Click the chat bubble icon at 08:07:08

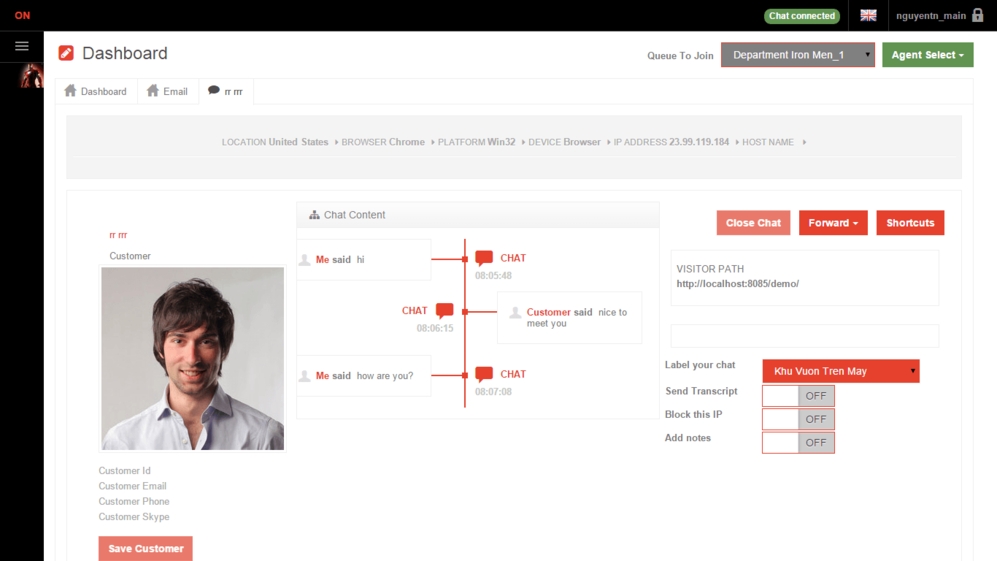pos(484,374)
